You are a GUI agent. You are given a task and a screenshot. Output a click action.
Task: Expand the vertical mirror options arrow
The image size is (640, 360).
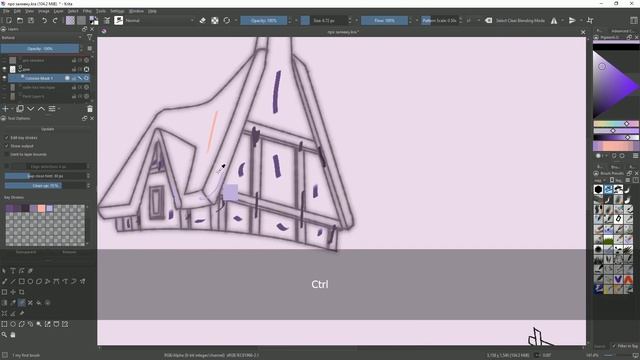[x=581, y=20]
